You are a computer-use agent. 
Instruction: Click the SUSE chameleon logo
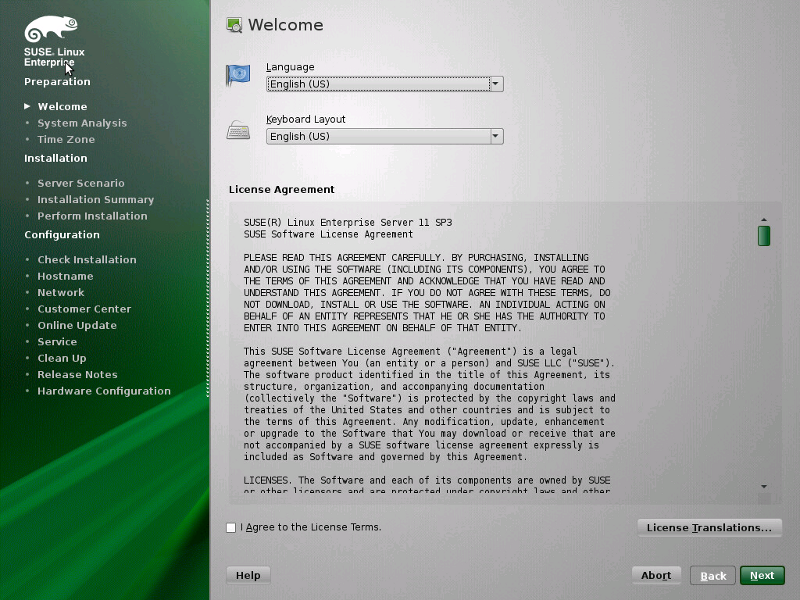(51, 29)
